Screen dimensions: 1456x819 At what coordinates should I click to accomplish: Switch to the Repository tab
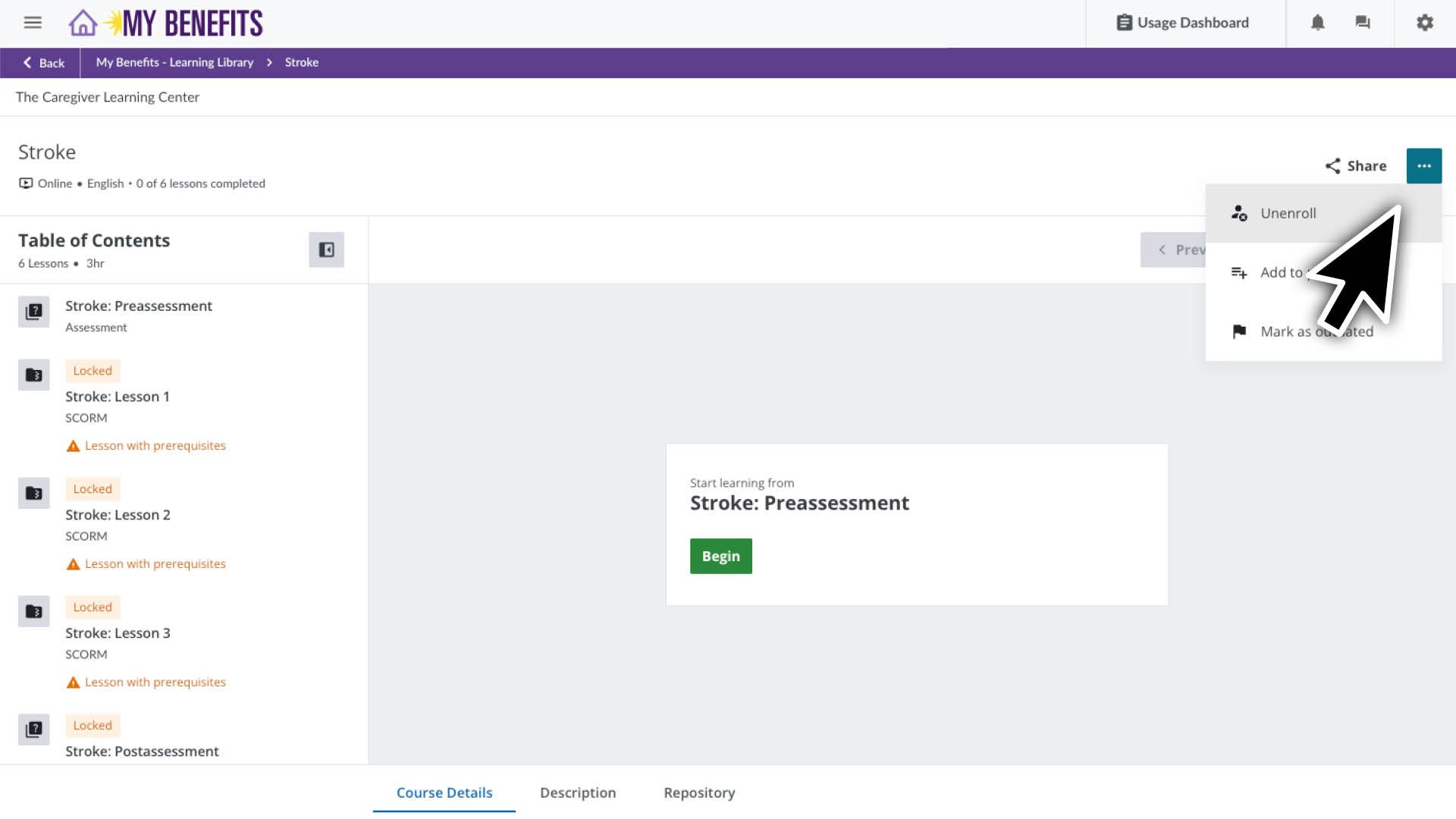(x=698, y=792)
